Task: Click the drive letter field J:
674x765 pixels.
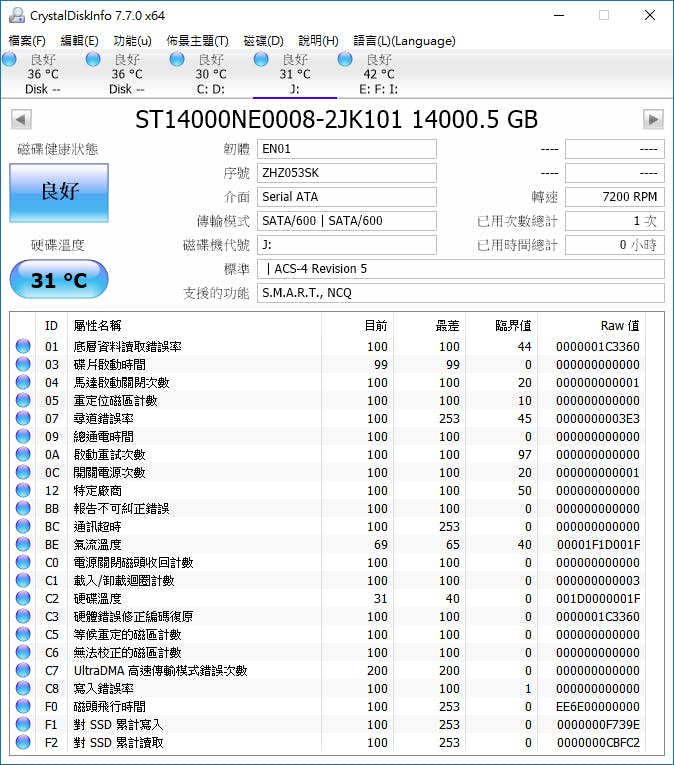Action: click(x=347, y=245)
